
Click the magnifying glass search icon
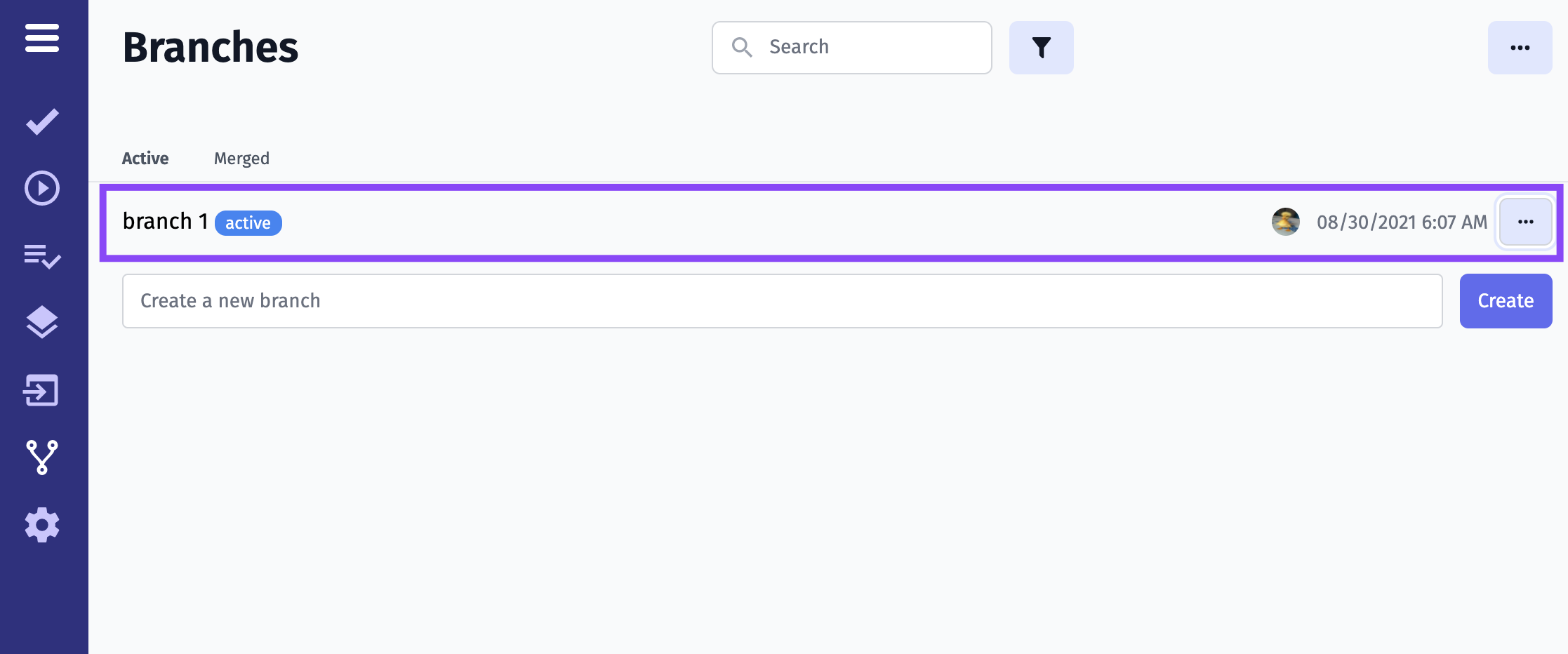(x=742, y=47)
